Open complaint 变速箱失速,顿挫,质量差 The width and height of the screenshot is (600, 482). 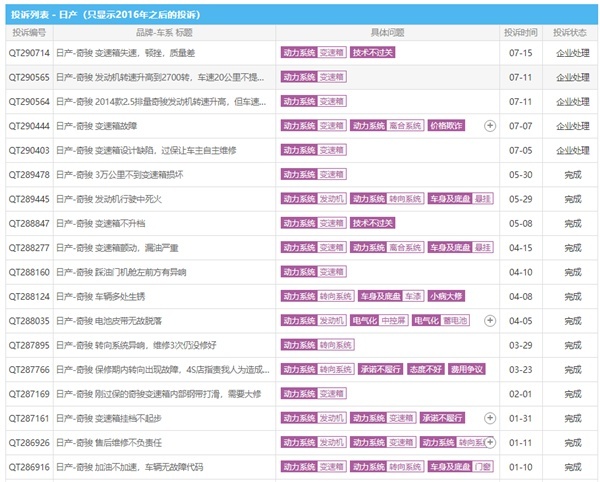pos(126,53)
